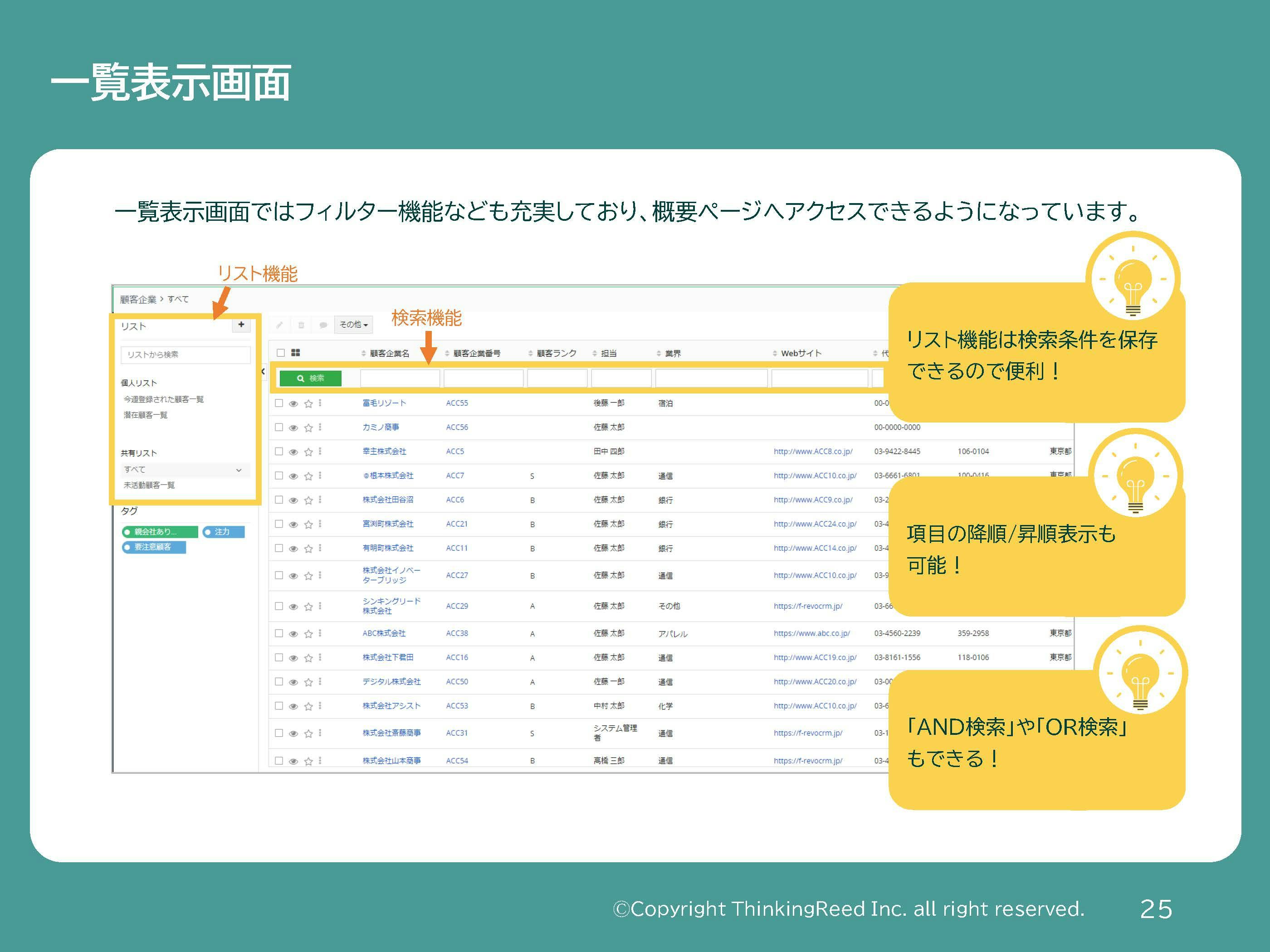Open the その他 dropdown menu
Screen dimensions: 1270x952
click(353, 325)
